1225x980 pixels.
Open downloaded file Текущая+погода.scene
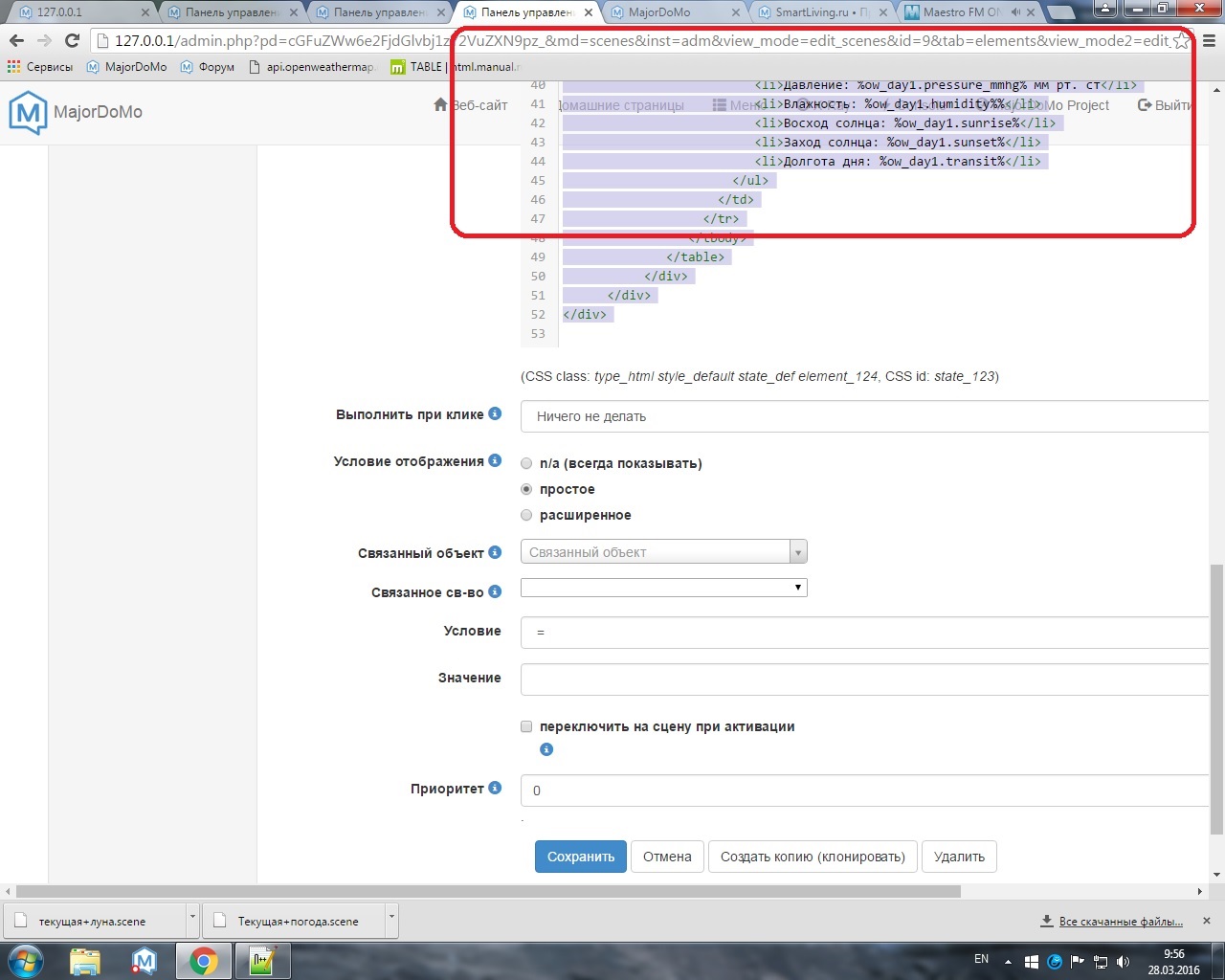[294, 922]
